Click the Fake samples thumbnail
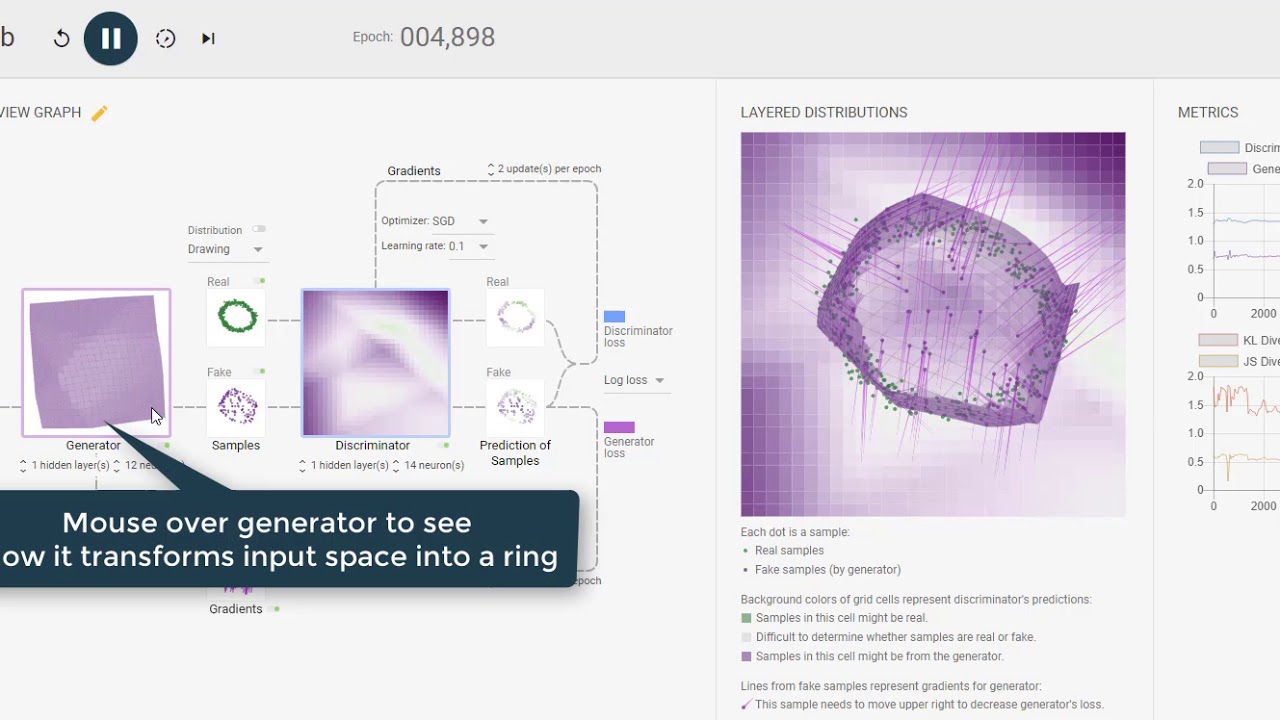This screenshot has width=1280, height=720. [237, 407]
